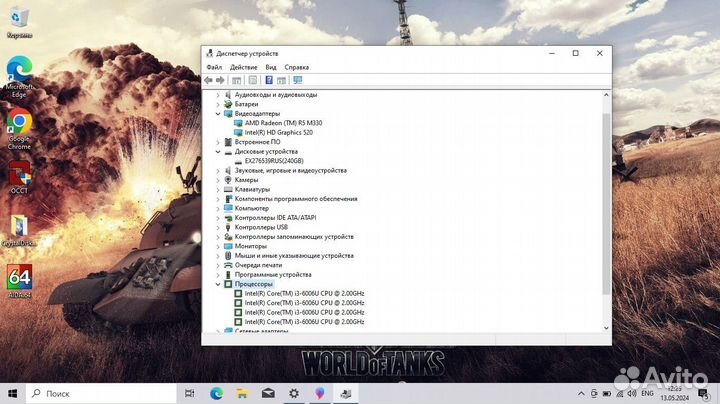
Task: Click the Back arrow in Device Manager toolbar
Action: 208,80
